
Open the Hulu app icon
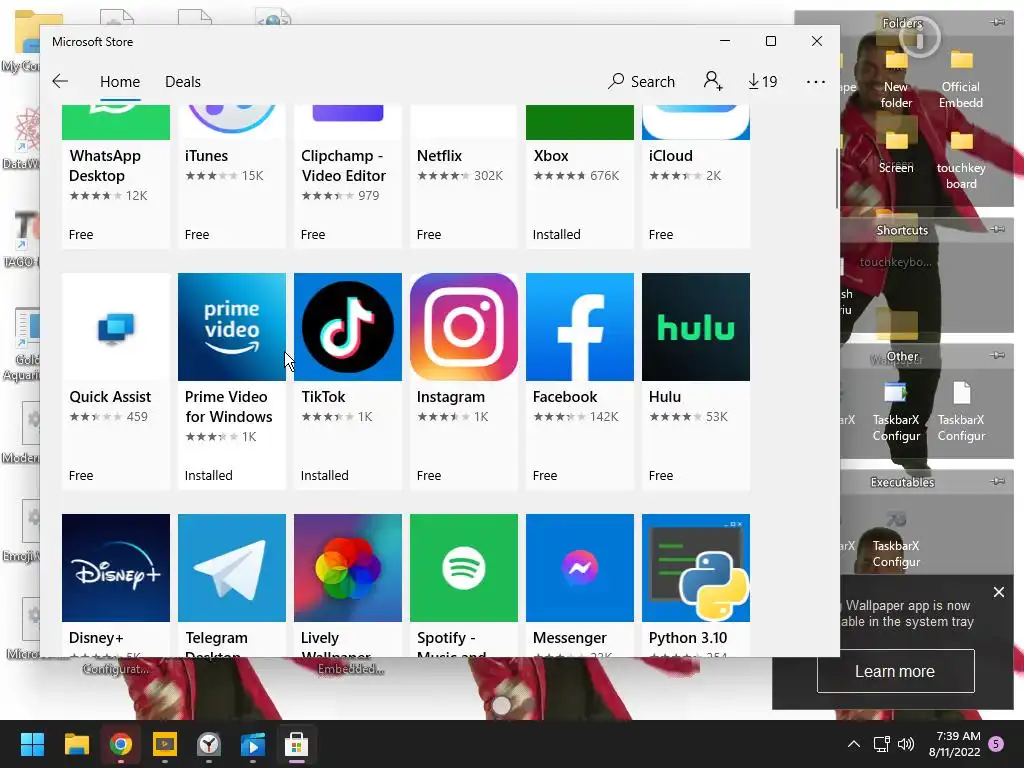coord(696,327)
